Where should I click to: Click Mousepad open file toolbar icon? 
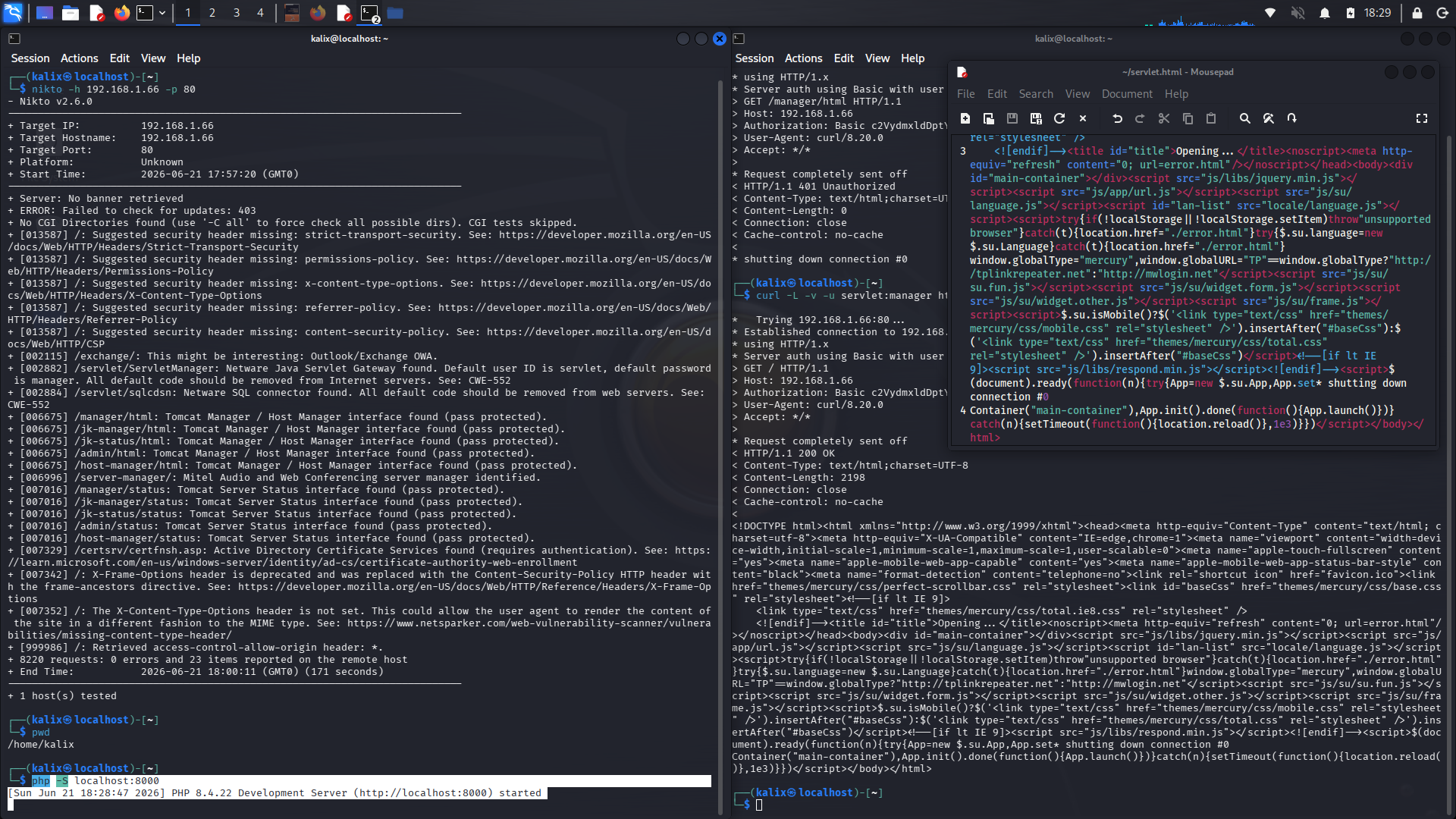coord(989,118)
